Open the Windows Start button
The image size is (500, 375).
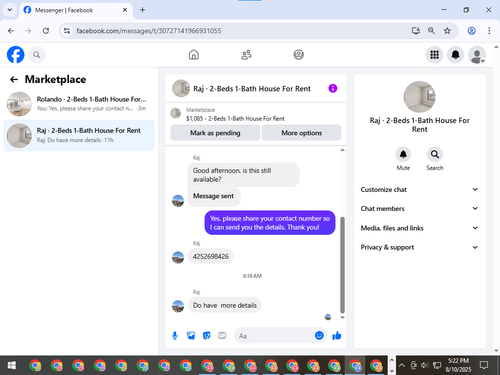pos(12,365)
